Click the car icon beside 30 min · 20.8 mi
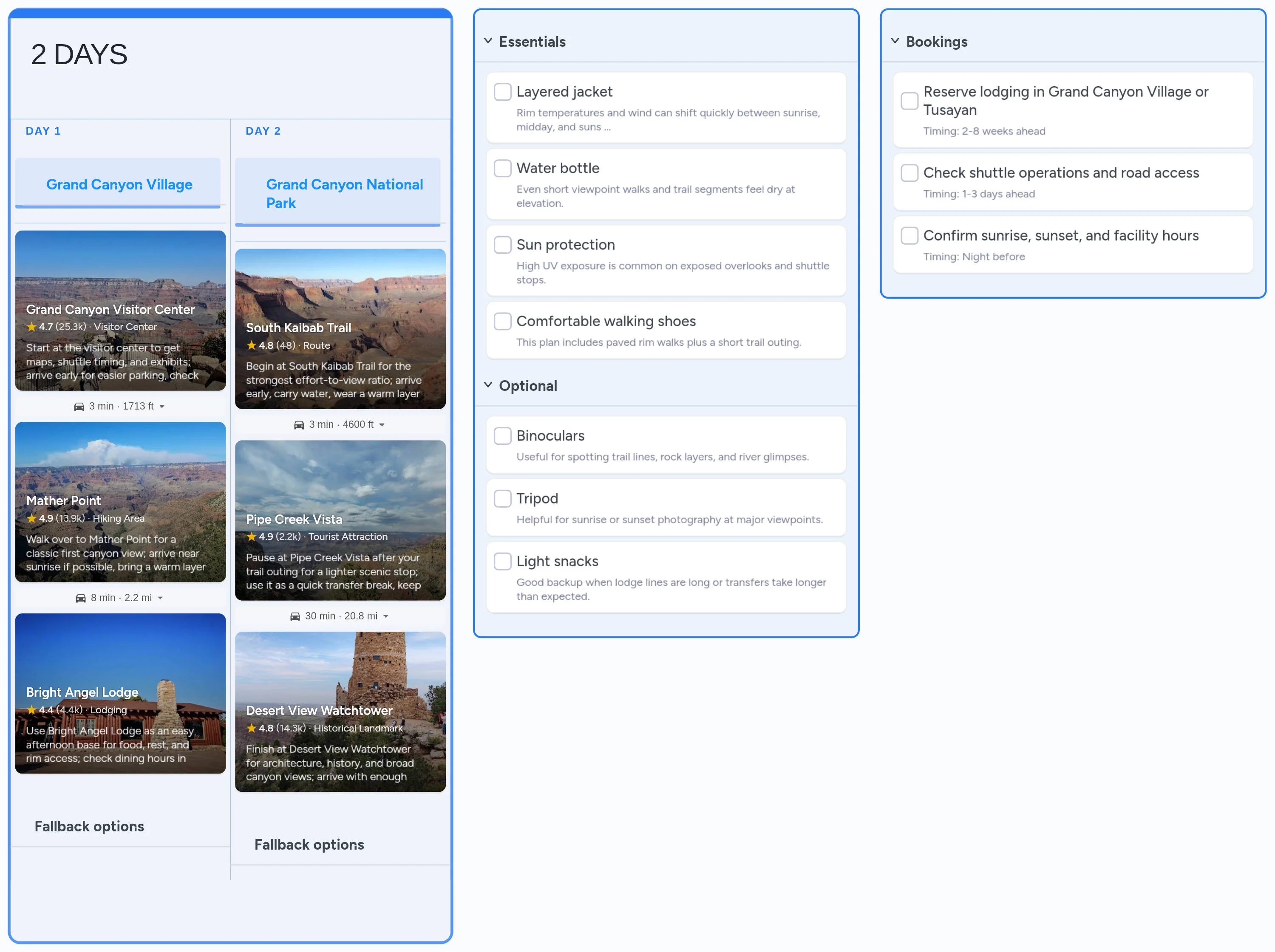Image resolution: width=1275 pixels, height=952 pixels. pos(297,616)
